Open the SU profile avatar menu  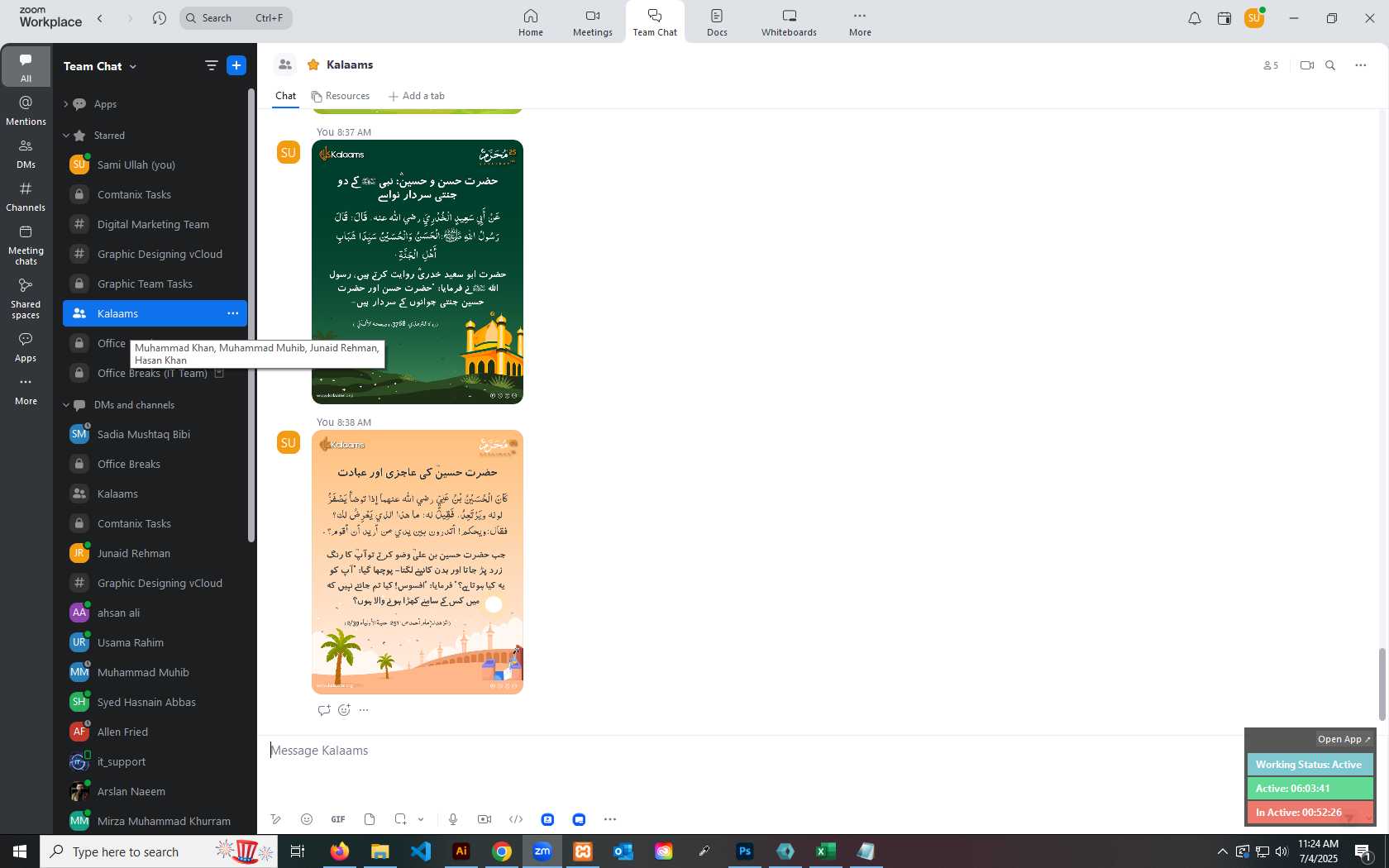(x=1254, y=17)
